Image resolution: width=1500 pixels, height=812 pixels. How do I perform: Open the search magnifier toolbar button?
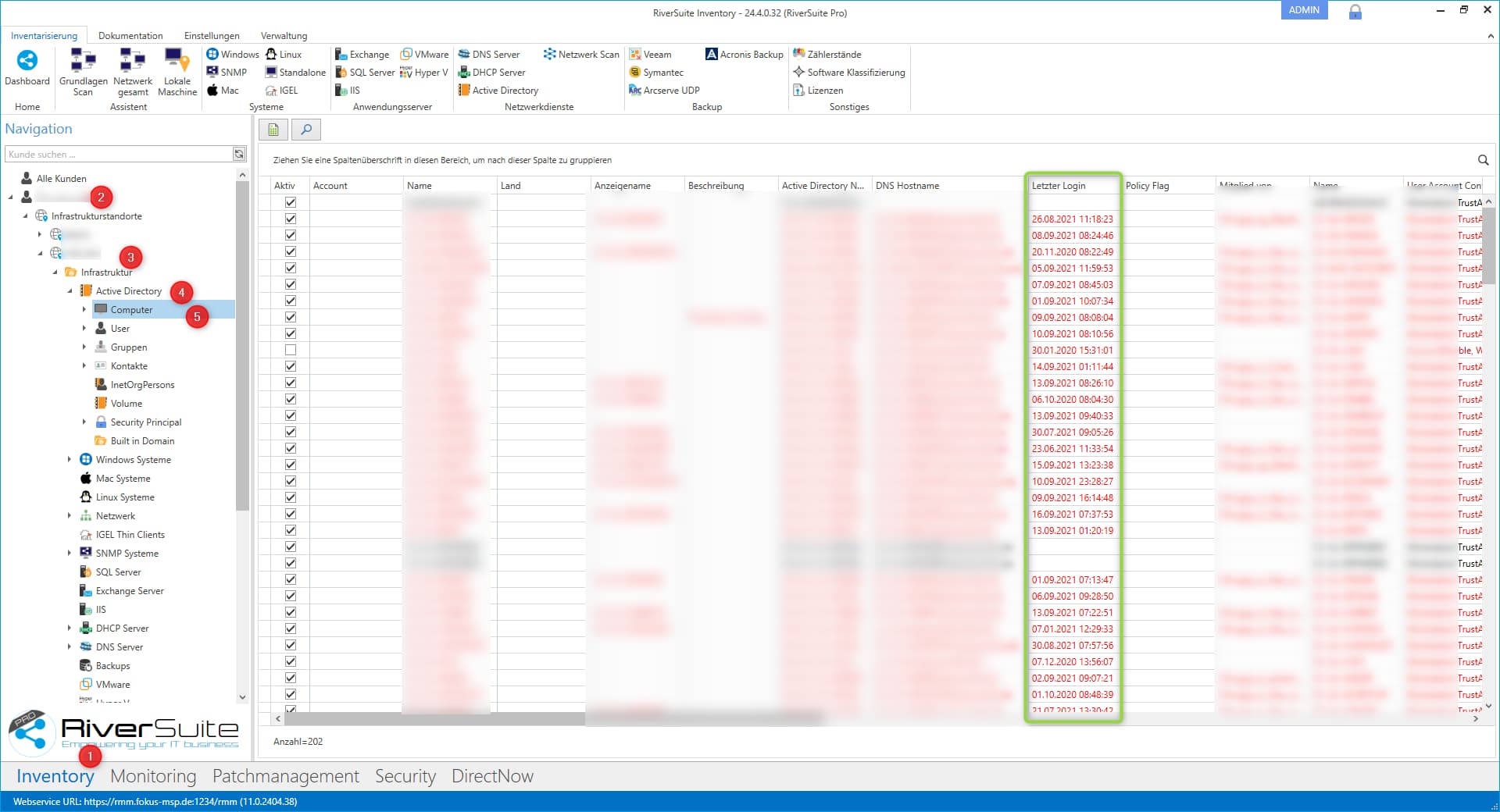tap(306, 130)
